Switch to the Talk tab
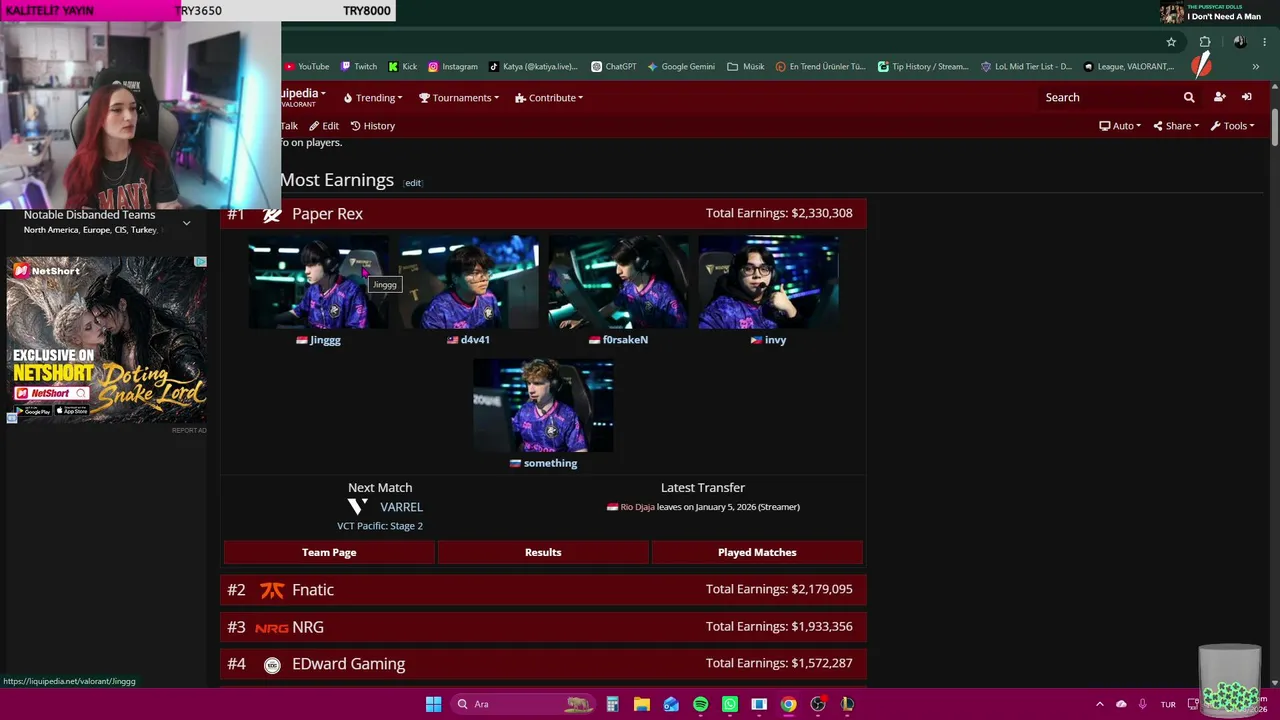Screen dimensions: 1280x720 tap(289, 126)
